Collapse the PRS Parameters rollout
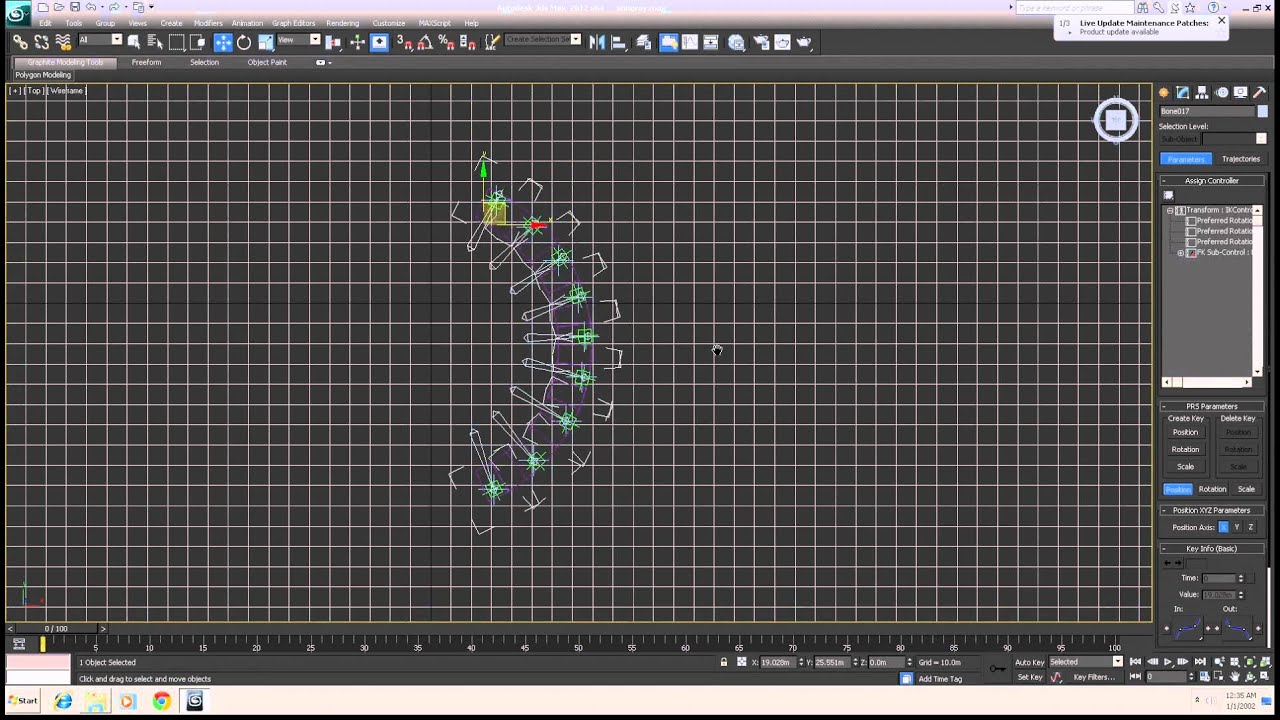Viewport: 1280px width, 720px height. [x=1212, y=407]
